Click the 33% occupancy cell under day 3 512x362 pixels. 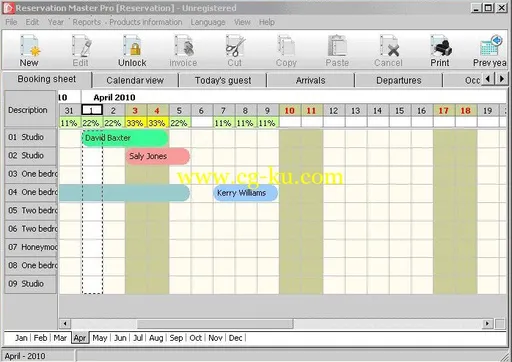pyautogui.click(x=136, y=123)
